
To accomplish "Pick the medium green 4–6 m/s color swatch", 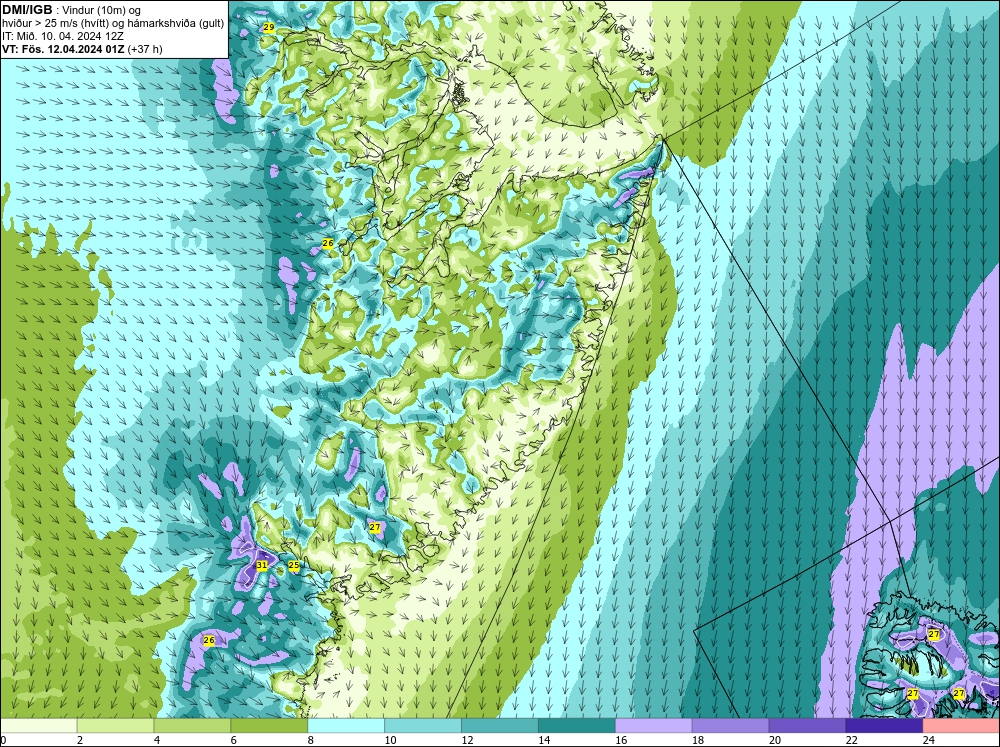I will click(192, 725).
